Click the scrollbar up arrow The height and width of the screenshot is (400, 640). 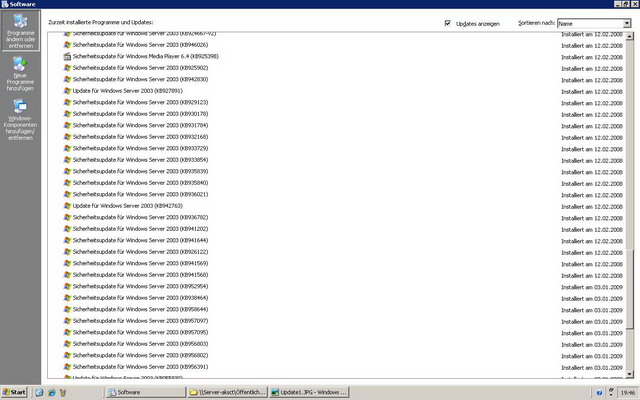click(x=629, y=36)
